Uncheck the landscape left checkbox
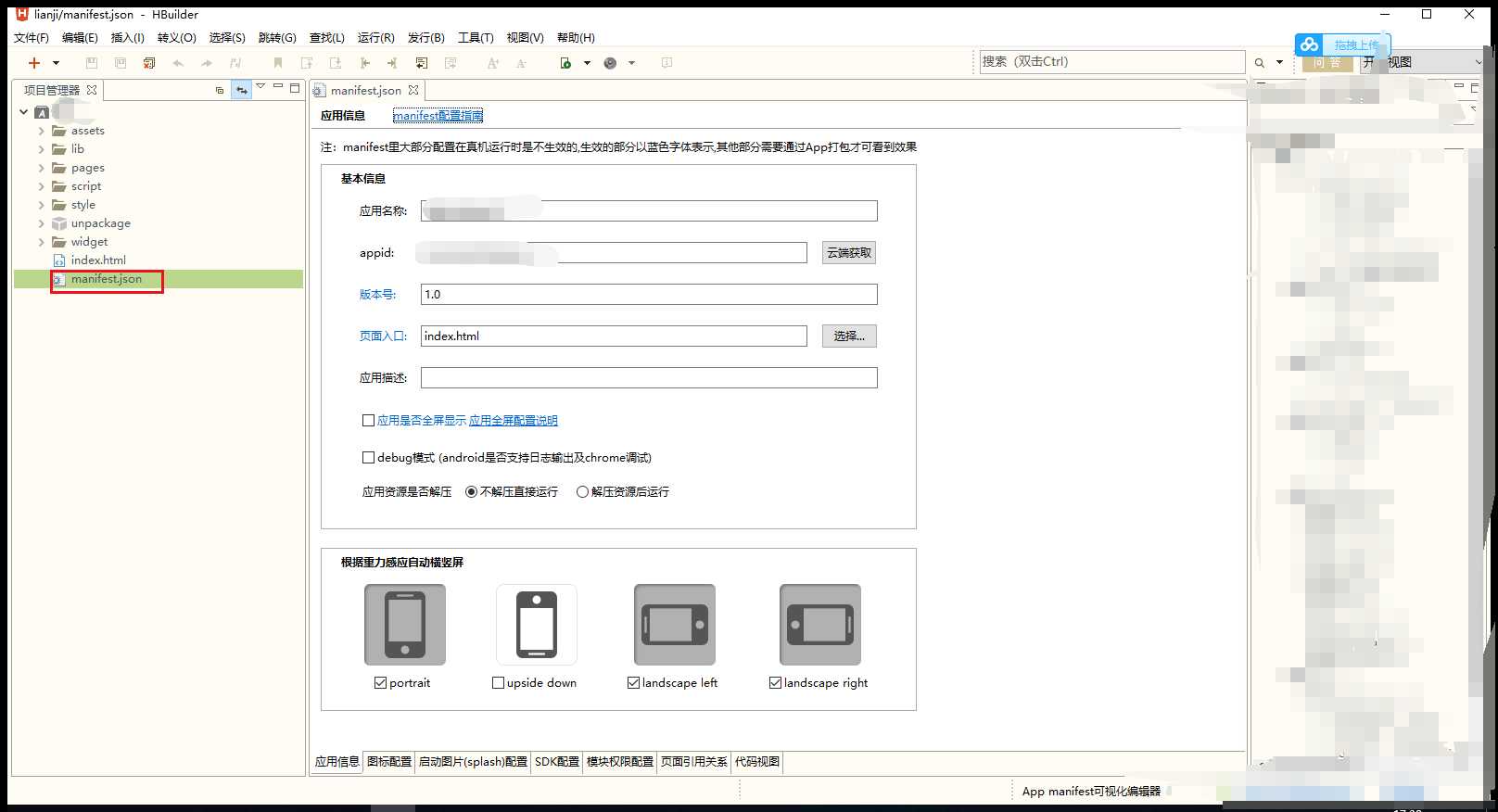This screenshot has width=1498, height=812. pyautogui.click(x=633, y=683)
